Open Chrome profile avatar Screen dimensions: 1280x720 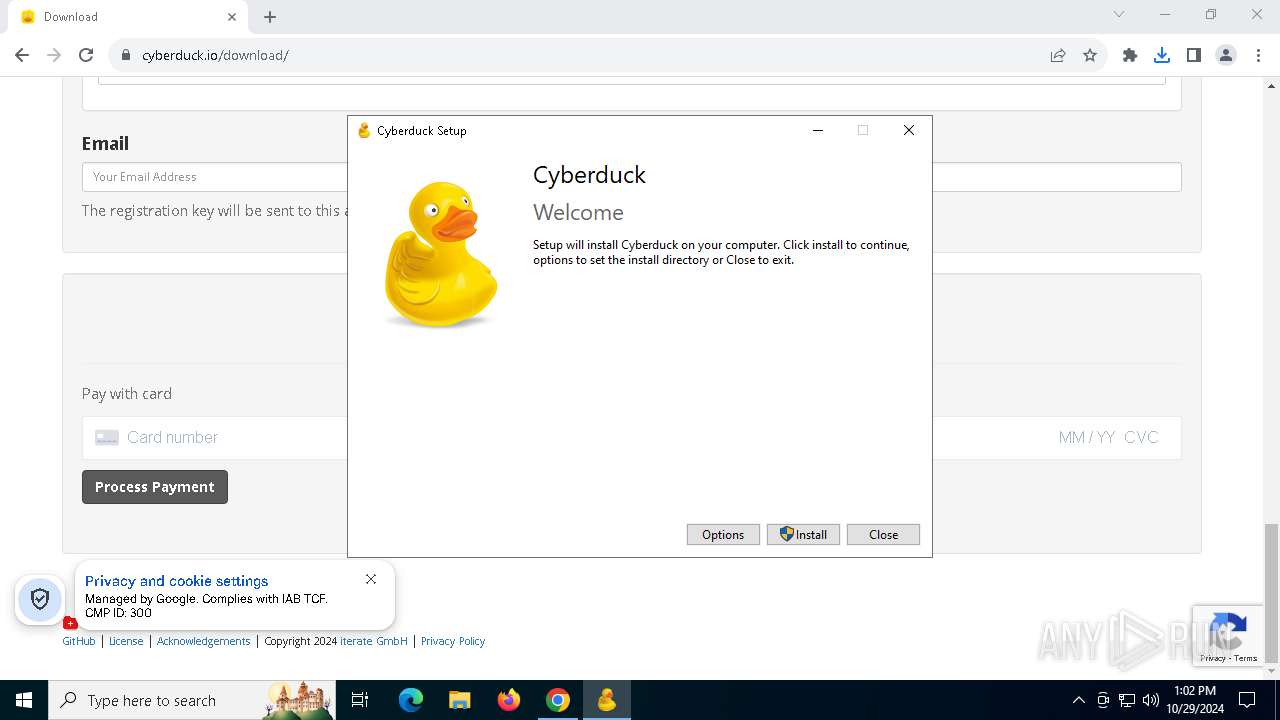click(1226, 55)
